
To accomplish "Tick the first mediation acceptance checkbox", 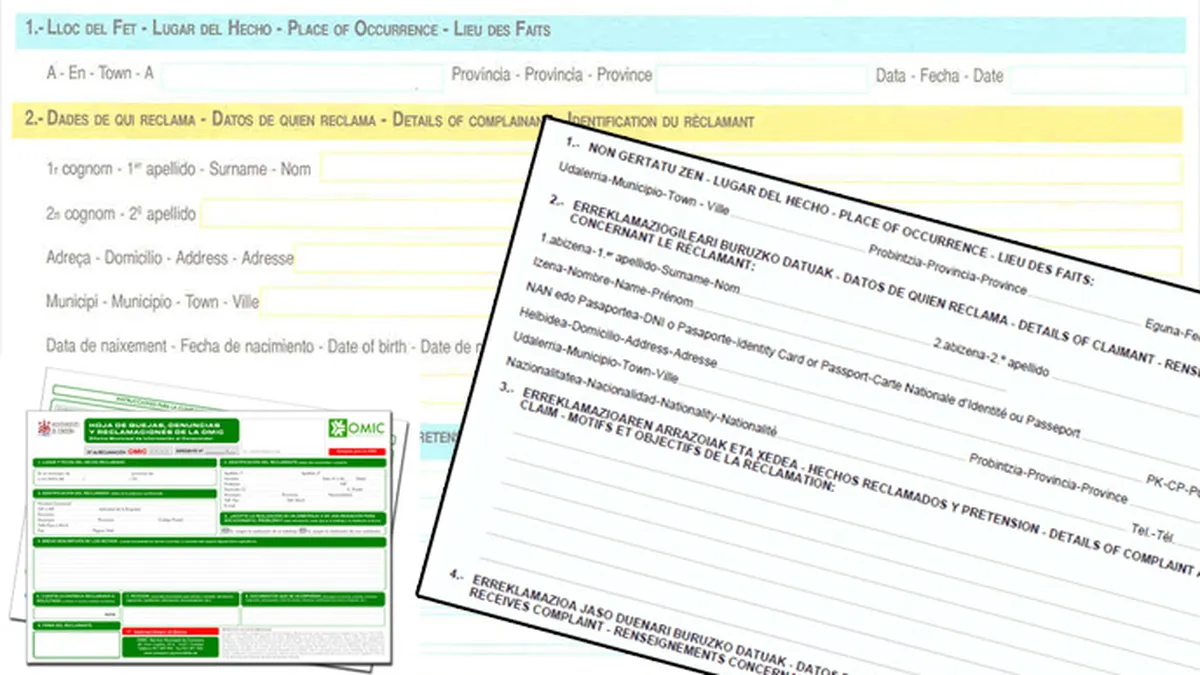I will [x=224, y=531].
